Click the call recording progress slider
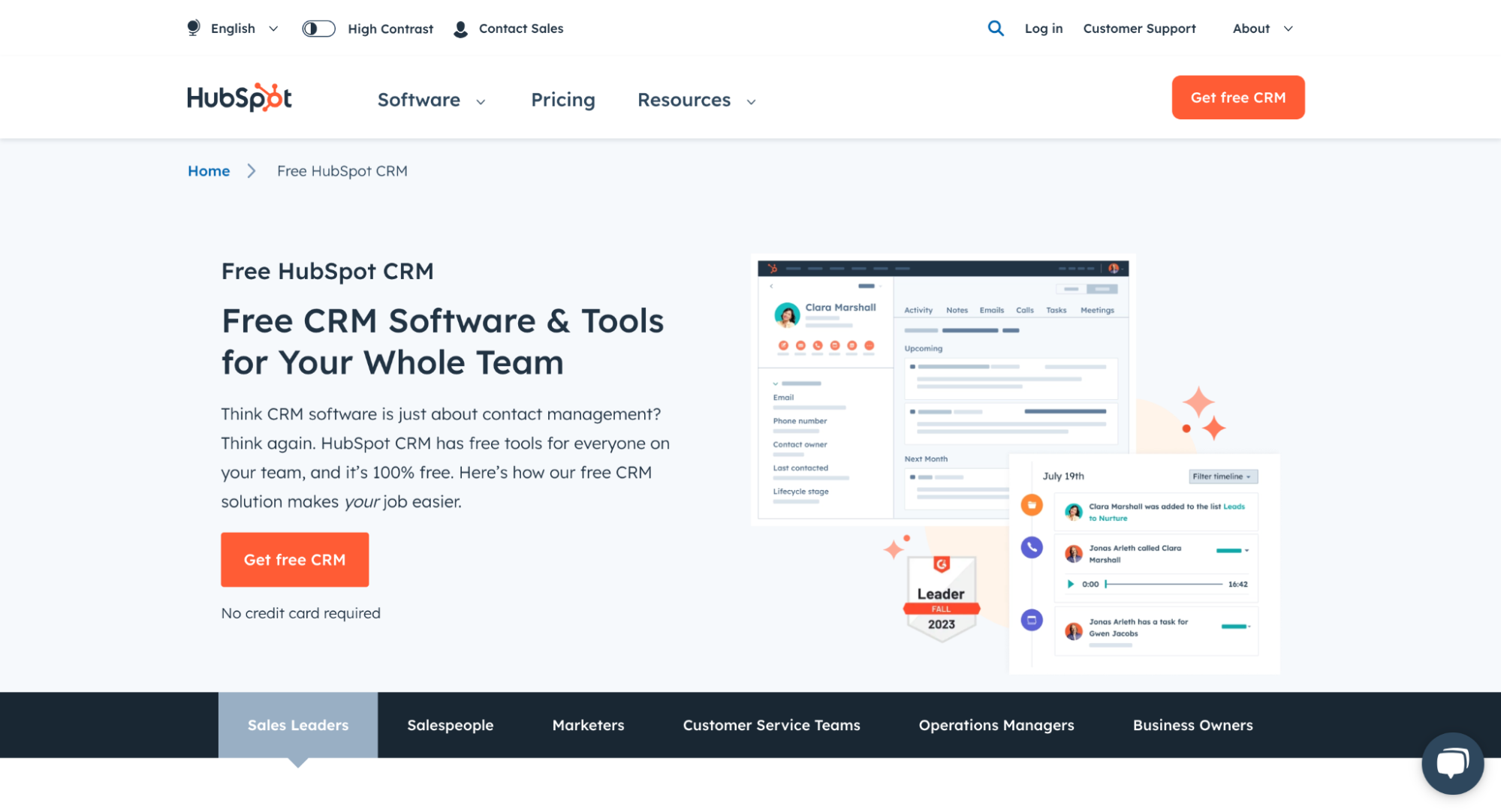Image resolution: width=1501 pixels, height=812 pixels. [x=1164, y=584]
